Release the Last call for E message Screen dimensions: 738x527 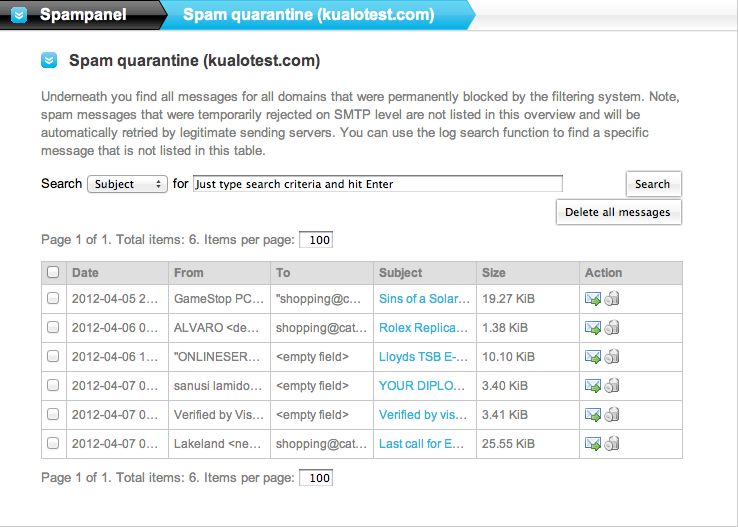(x=593, y=444)
